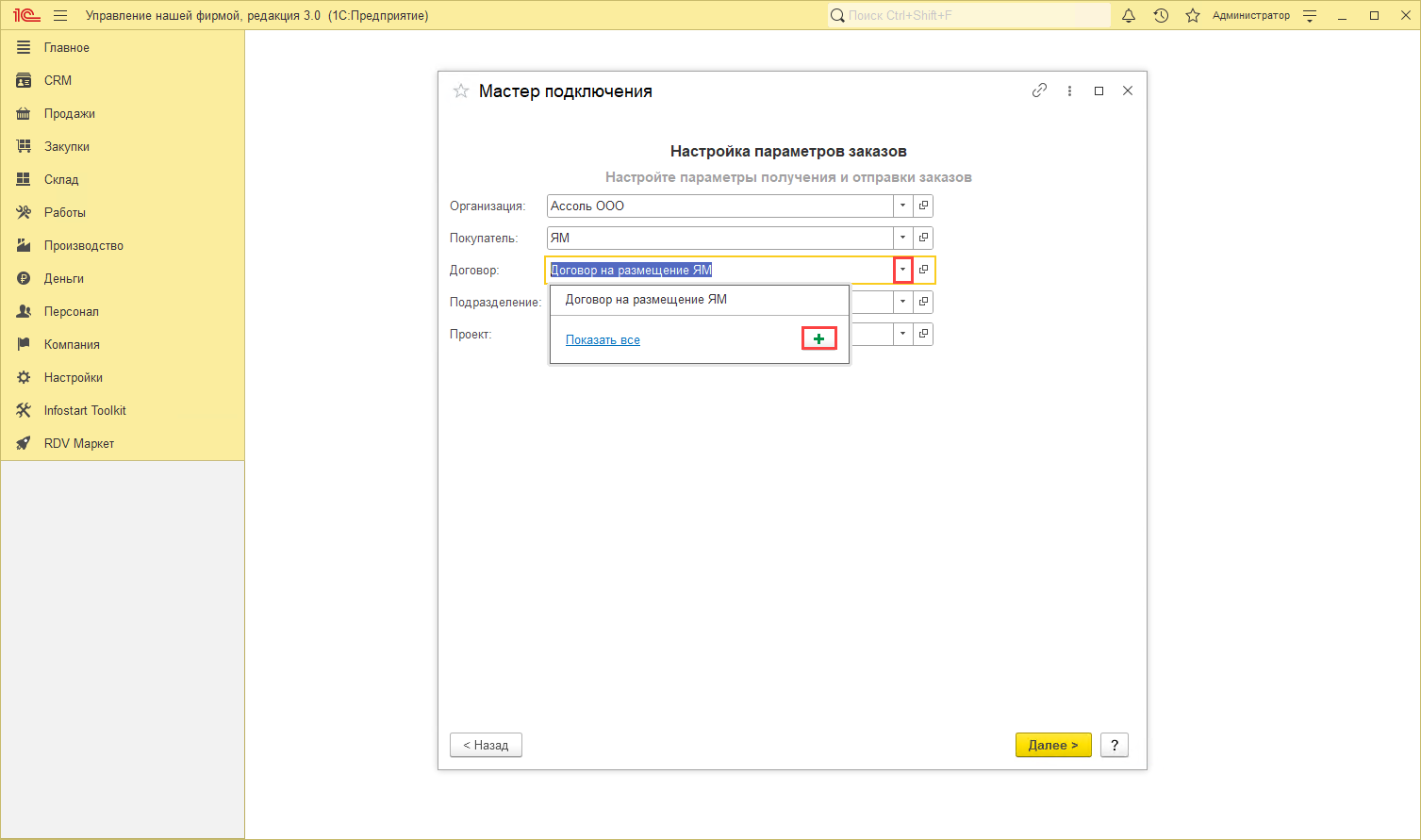Copy link to form icon
The height and width of the screenshot is (840, 1421).
pyautogui.click(x=1039, y=91)
